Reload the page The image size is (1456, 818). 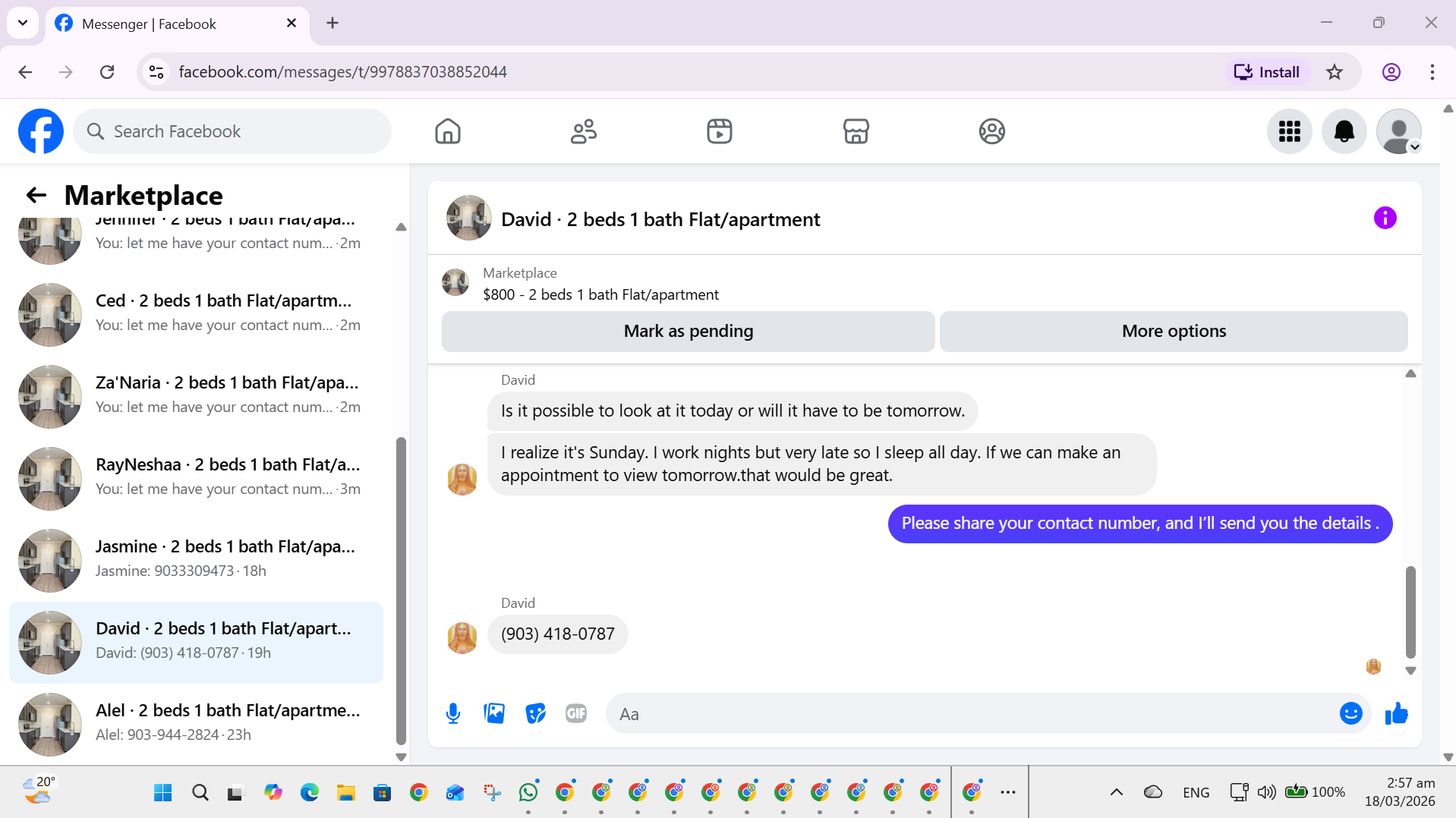point(107,72)
